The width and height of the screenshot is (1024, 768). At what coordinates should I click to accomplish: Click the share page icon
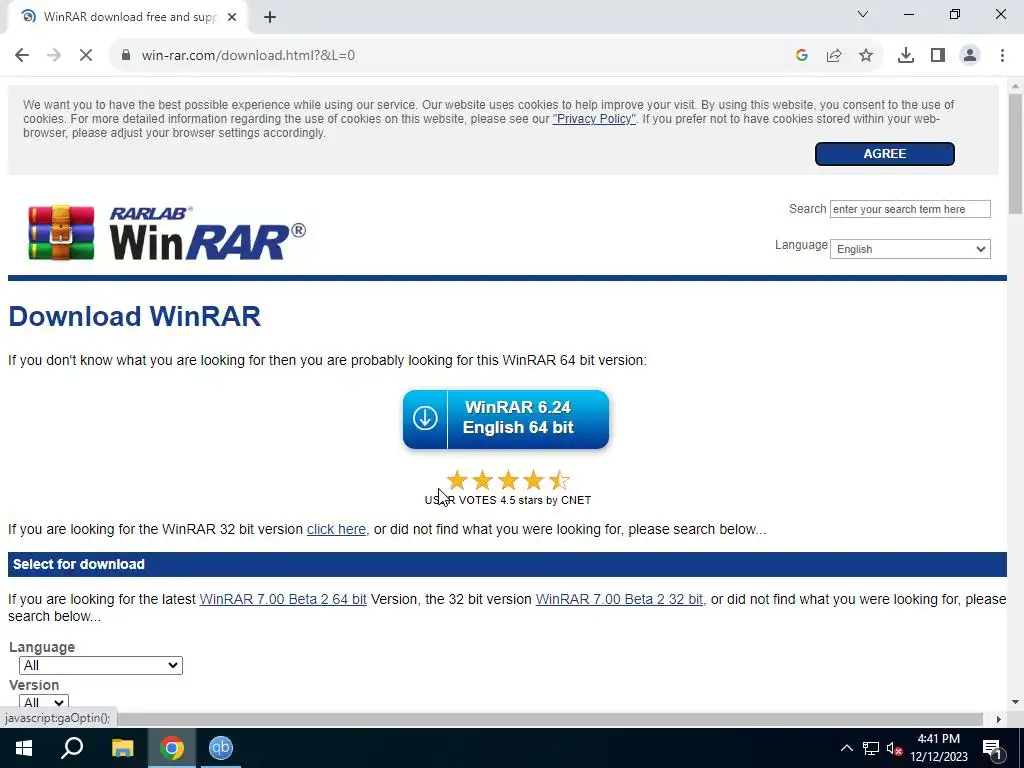pyautogui.click(x=834, y=56)
